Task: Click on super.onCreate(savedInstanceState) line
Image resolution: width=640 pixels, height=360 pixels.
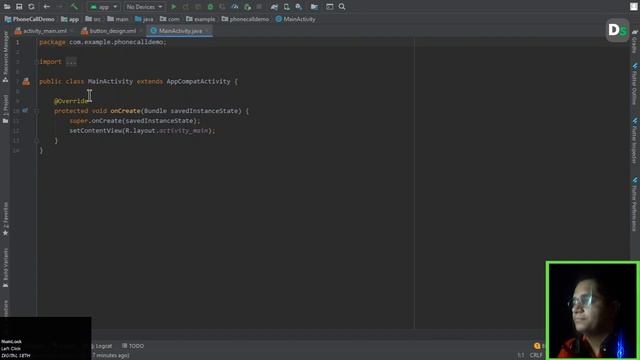Action: pos(135,121)
